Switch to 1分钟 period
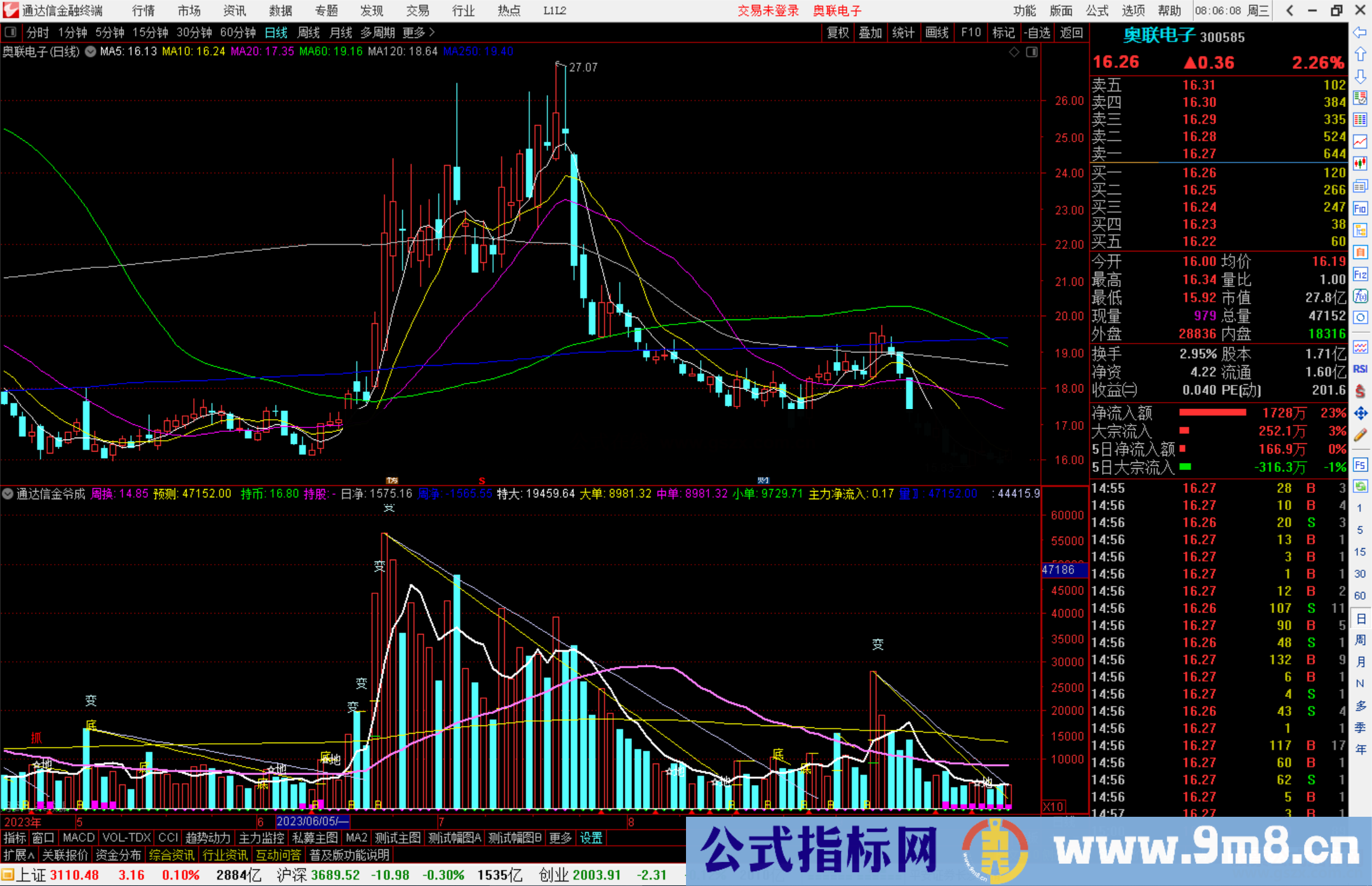Image resolution: width=1372 pixels, height=886 pixels. (x=72, y=32)
